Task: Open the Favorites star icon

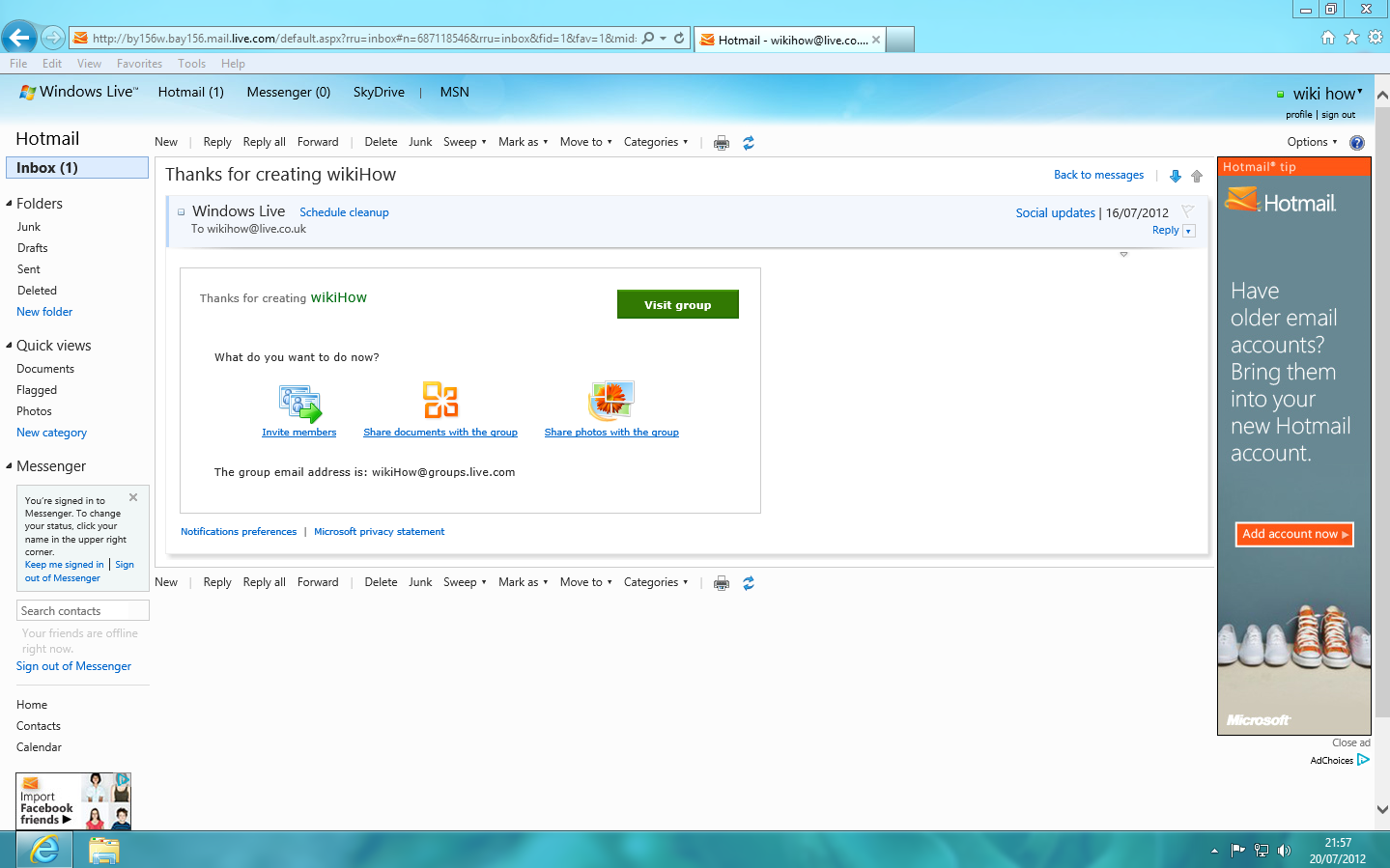Action: (1351, 38)
